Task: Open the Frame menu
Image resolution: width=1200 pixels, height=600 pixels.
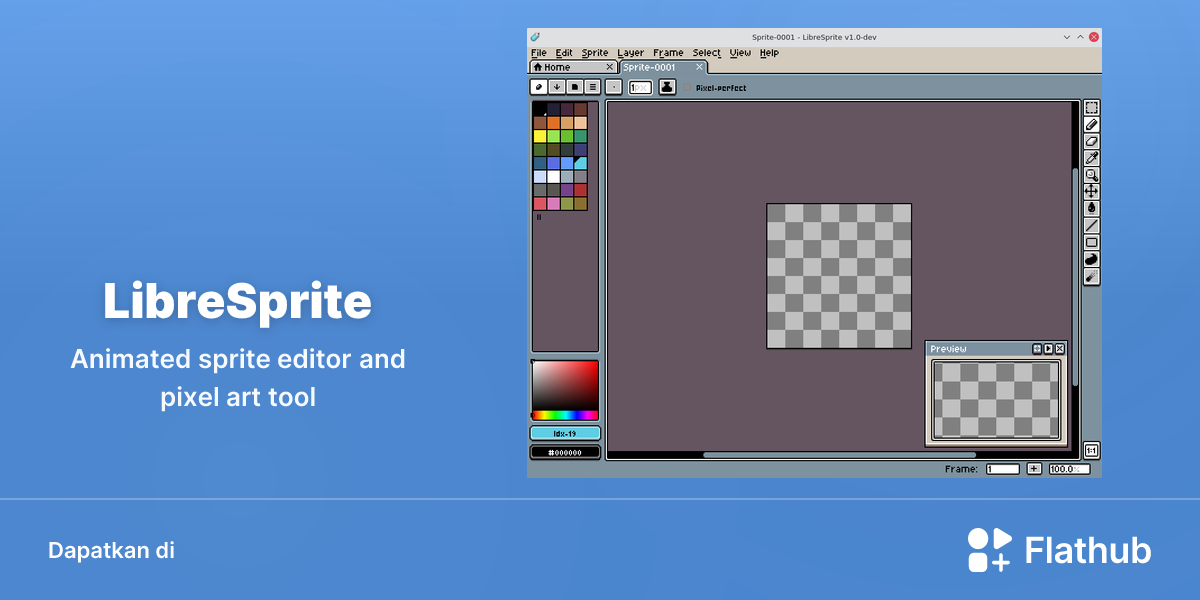Action: click(x=668, y=53)
